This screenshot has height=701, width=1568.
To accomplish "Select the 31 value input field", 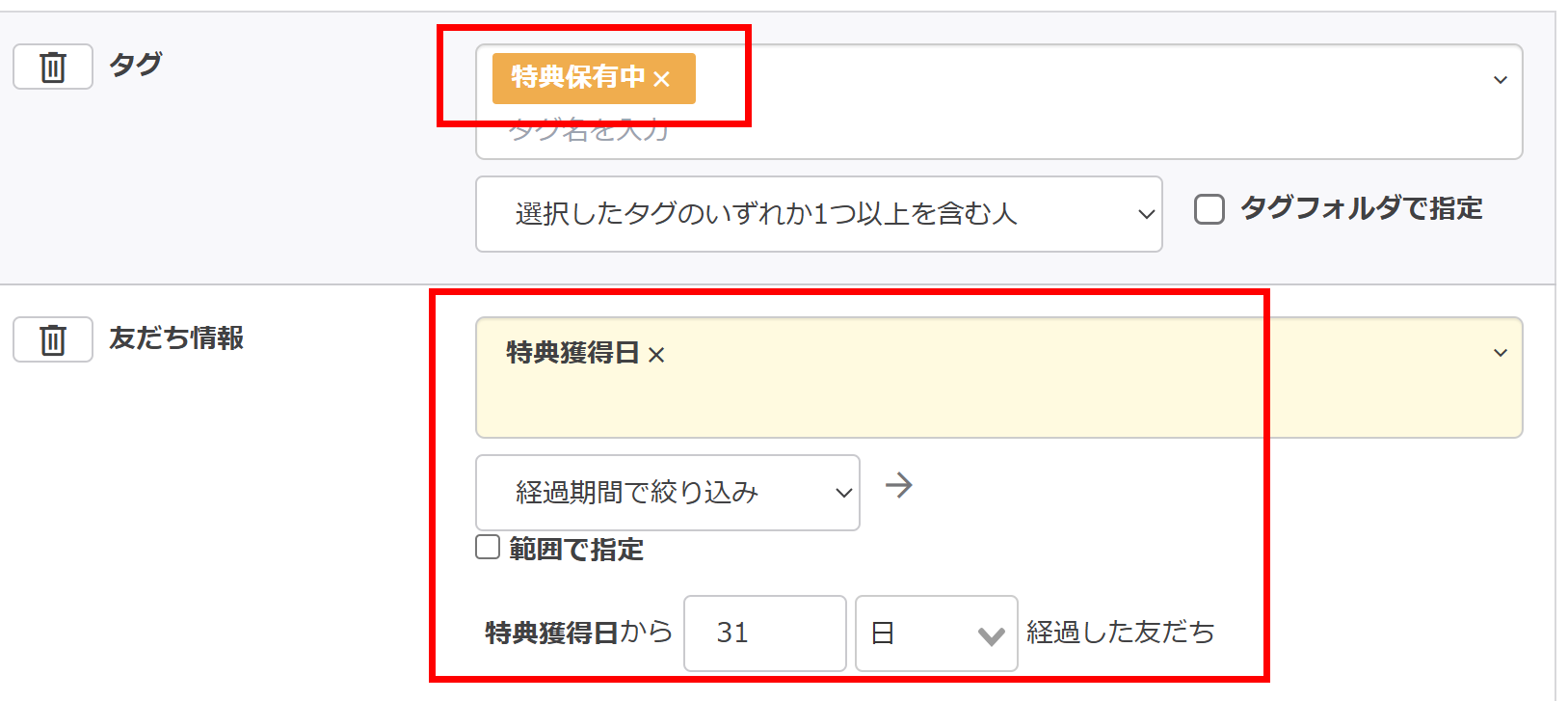I will click(x=764, y=634).
